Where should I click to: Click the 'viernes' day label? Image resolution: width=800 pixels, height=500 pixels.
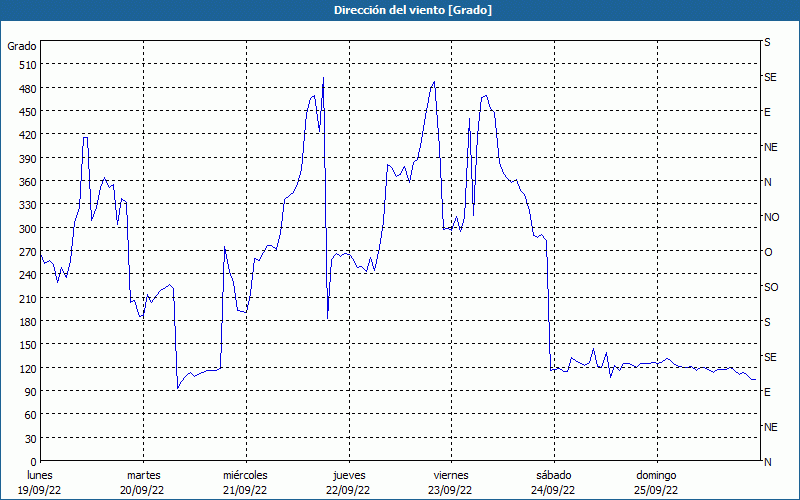[451, 475]
